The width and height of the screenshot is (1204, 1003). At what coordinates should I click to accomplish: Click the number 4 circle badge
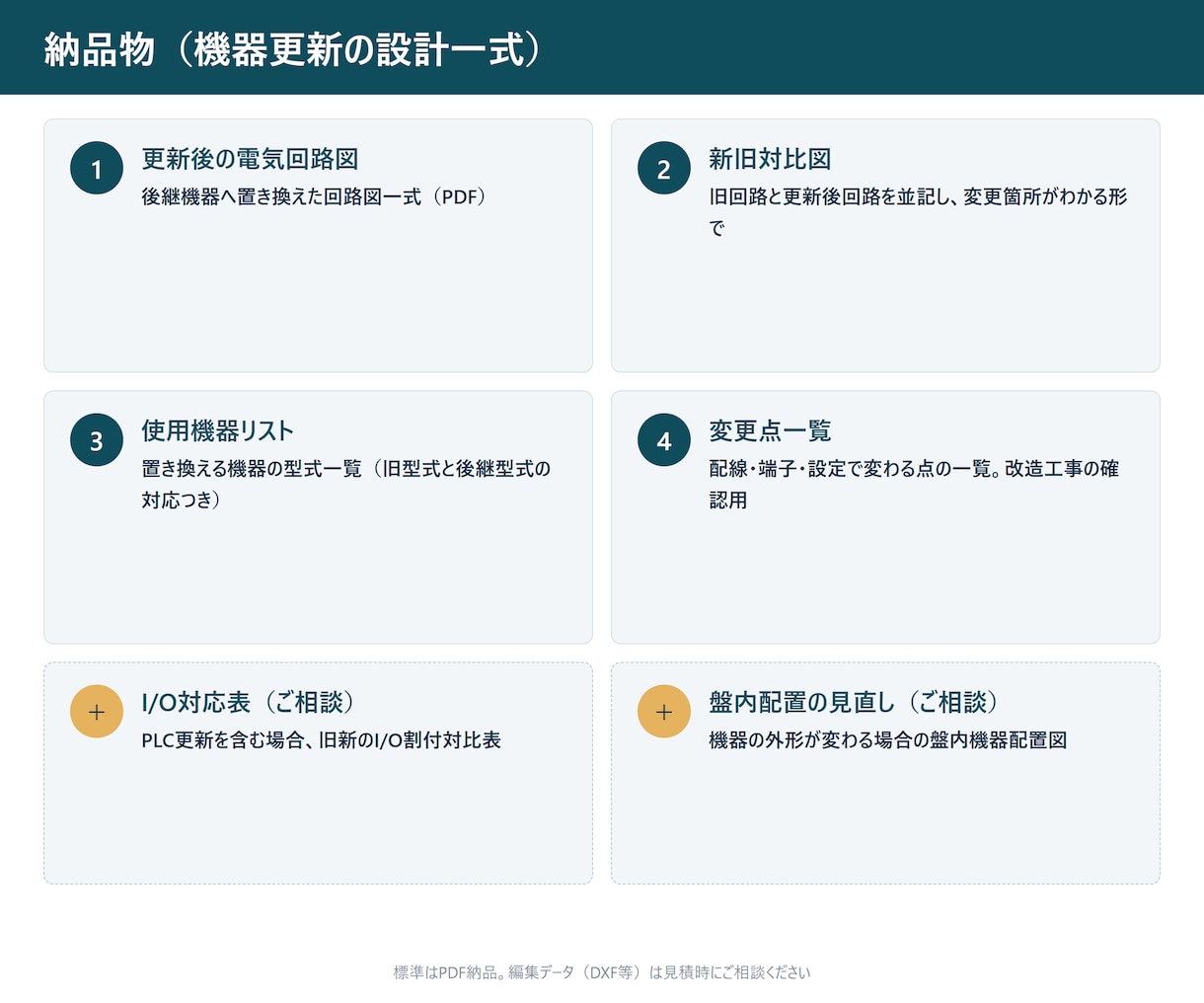point(664,440)
